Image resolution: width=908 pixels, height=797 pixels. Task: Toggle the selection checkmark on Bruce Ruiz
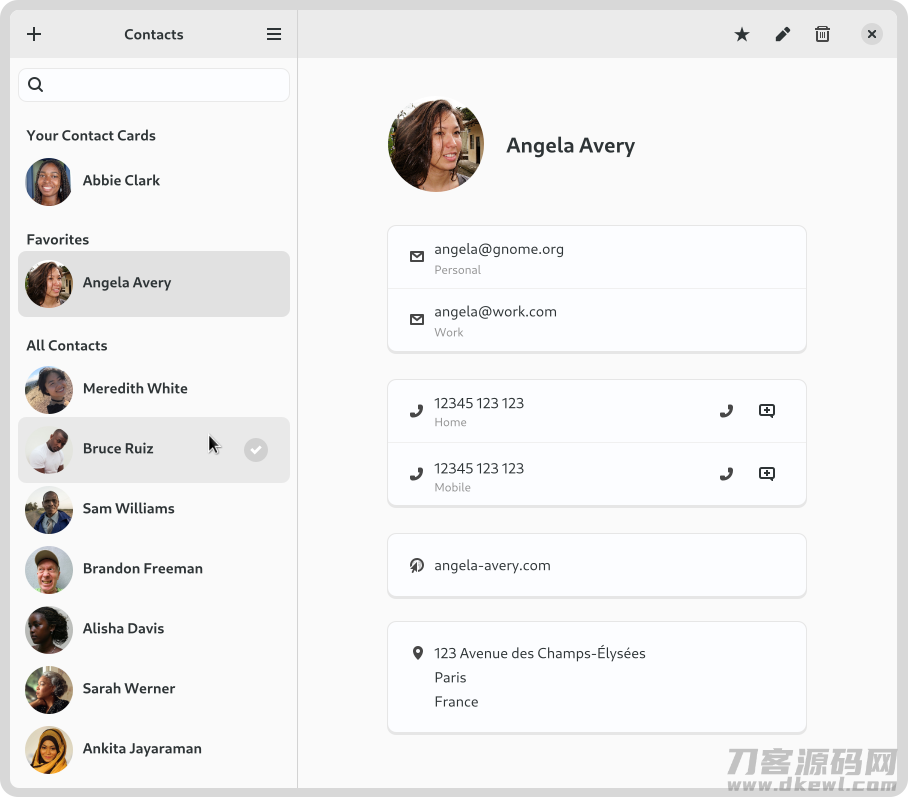click(255, 449)
